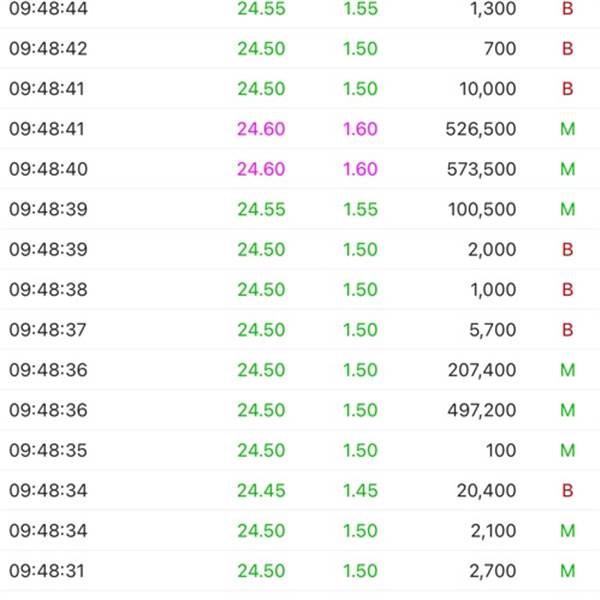
Task: Tap the 09:48:35 trade with volume 100
Action: pyautogui.click(x=300, y=450)
